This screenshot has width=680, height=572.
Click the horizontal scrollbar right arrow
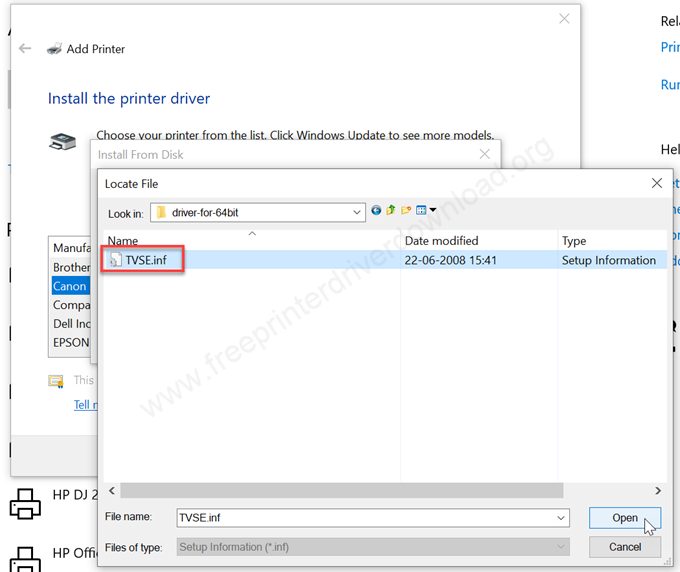(x=658, y=490)
